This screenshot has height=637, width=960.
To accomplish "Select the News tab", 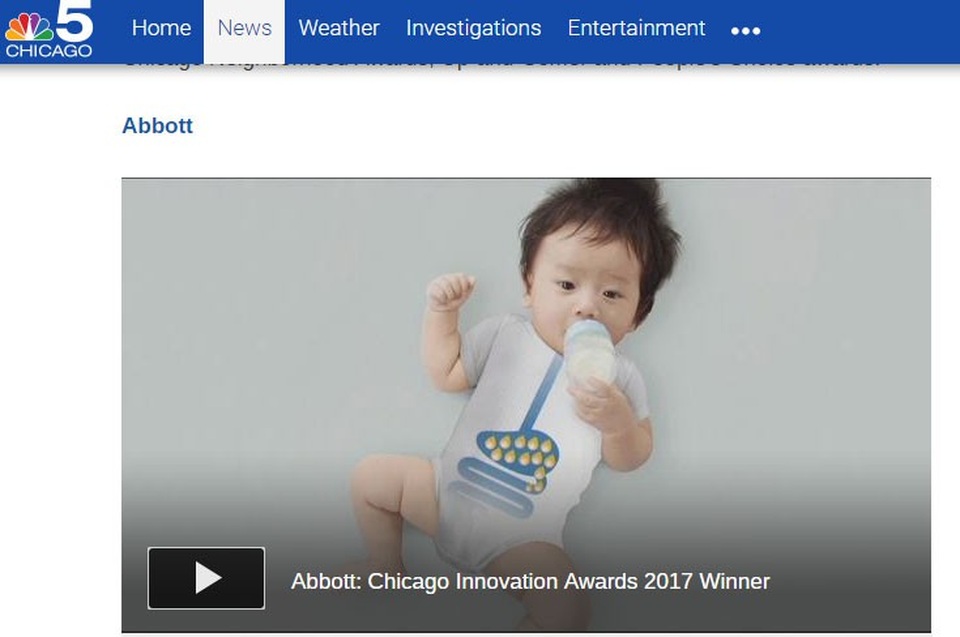I will 244,28.
